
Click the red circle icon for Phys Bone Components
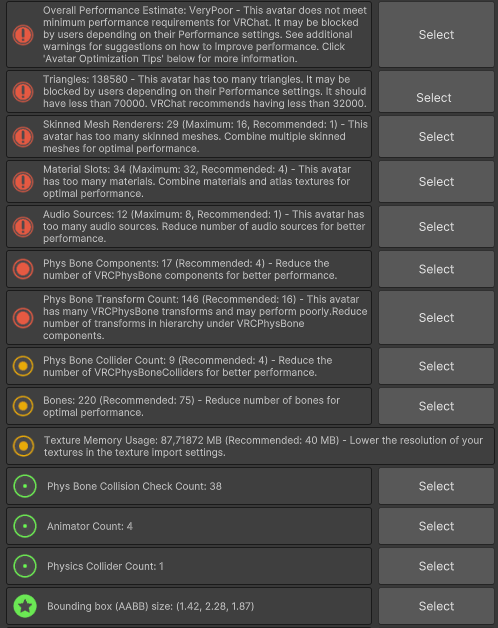[x=23, y=269]
